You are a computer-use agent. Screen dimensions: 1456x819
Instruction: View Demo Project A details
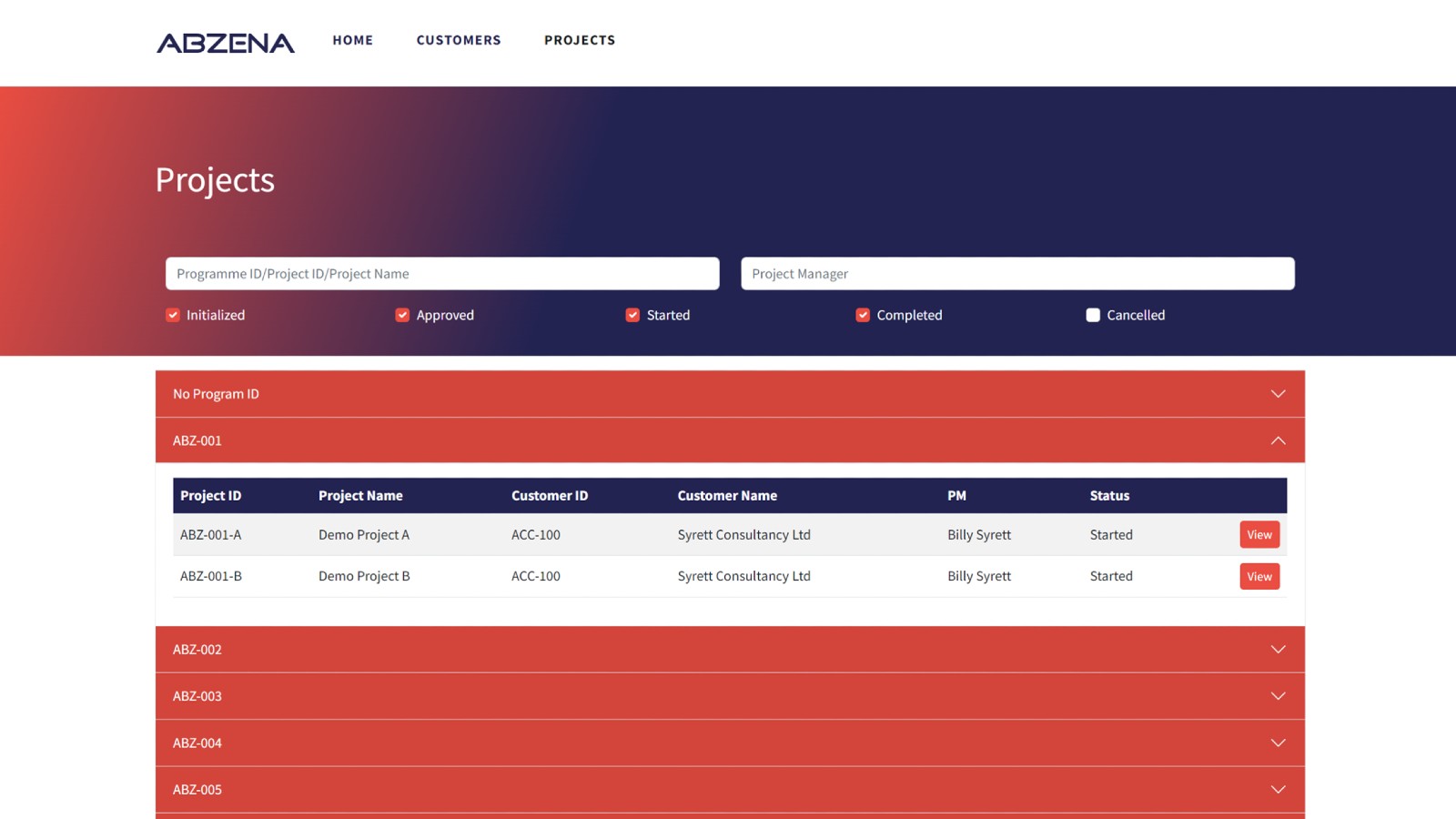pos(1259,535)
